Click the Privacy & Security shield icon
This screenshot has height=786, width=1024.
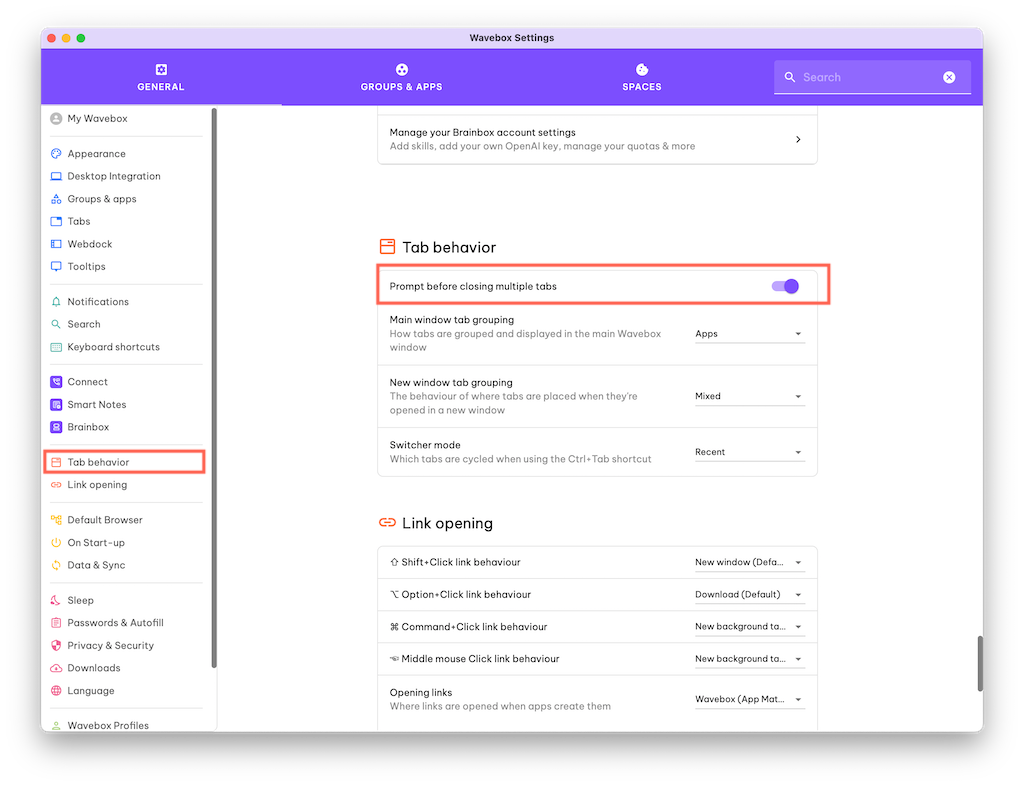pyautogui.click(x=56, y=645)
